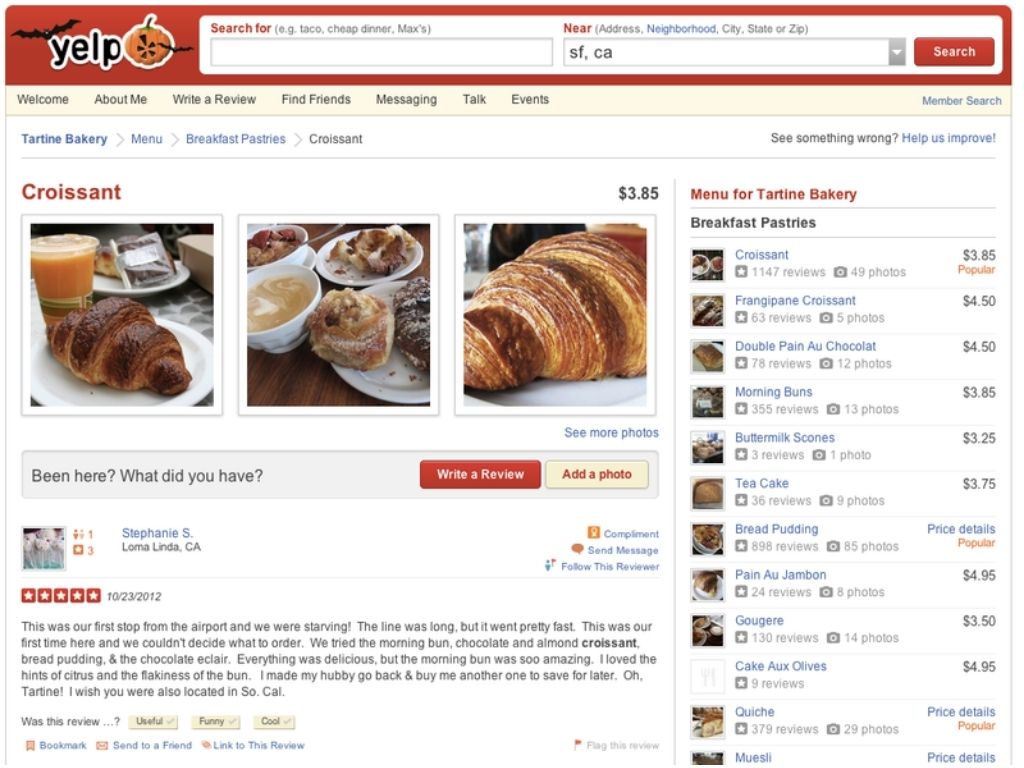Viewport: 1024px width, 768px height.
Task: Go to the Menu breadcrumb level
Action: (x=146, y=139)
